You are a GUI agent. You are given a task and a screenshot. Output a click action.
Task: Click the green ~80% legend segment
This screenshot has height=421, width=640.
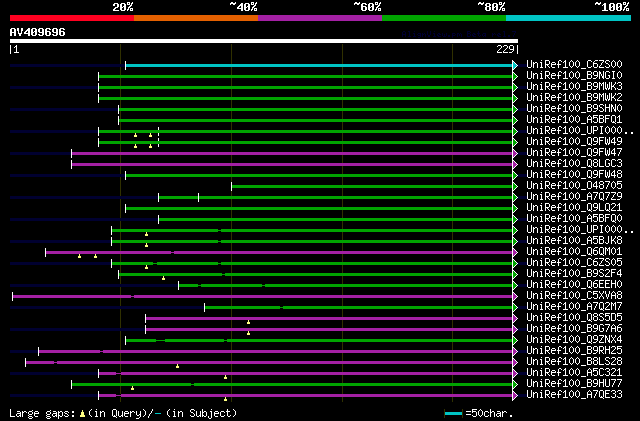coord(444,18)
